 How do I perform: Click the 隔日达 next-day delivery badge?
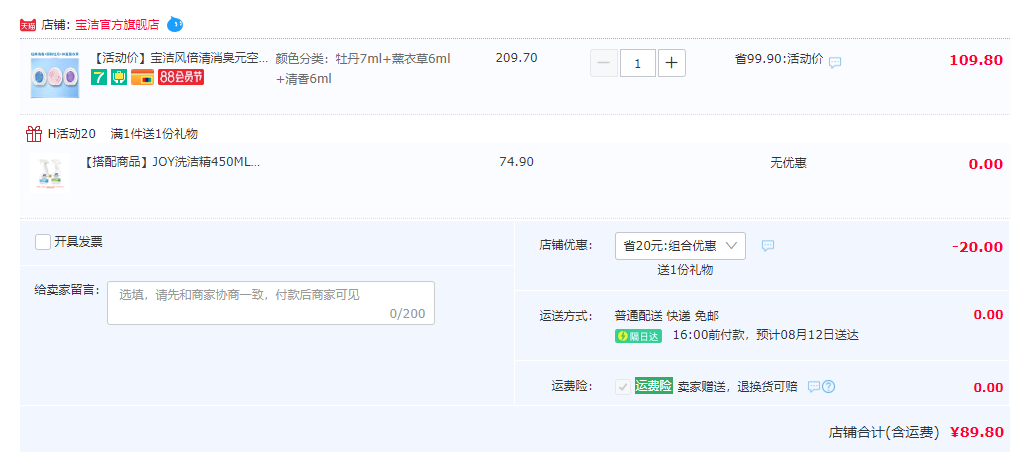click(637, 336)
